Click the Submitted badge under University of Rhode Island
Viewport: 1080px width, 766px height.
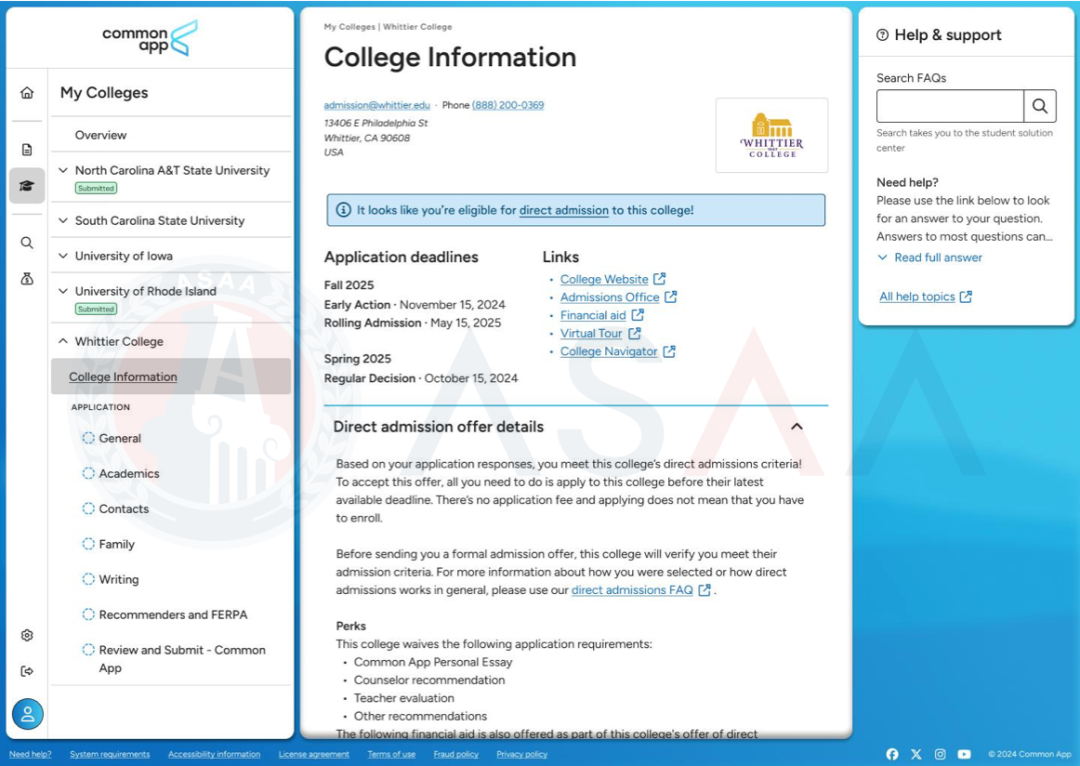pos(96,309)
